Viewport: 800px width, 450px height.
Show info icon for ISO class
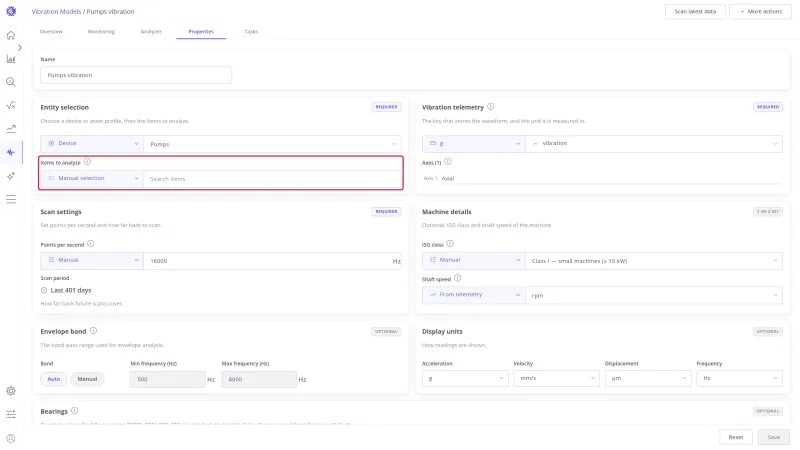(450, 244)
